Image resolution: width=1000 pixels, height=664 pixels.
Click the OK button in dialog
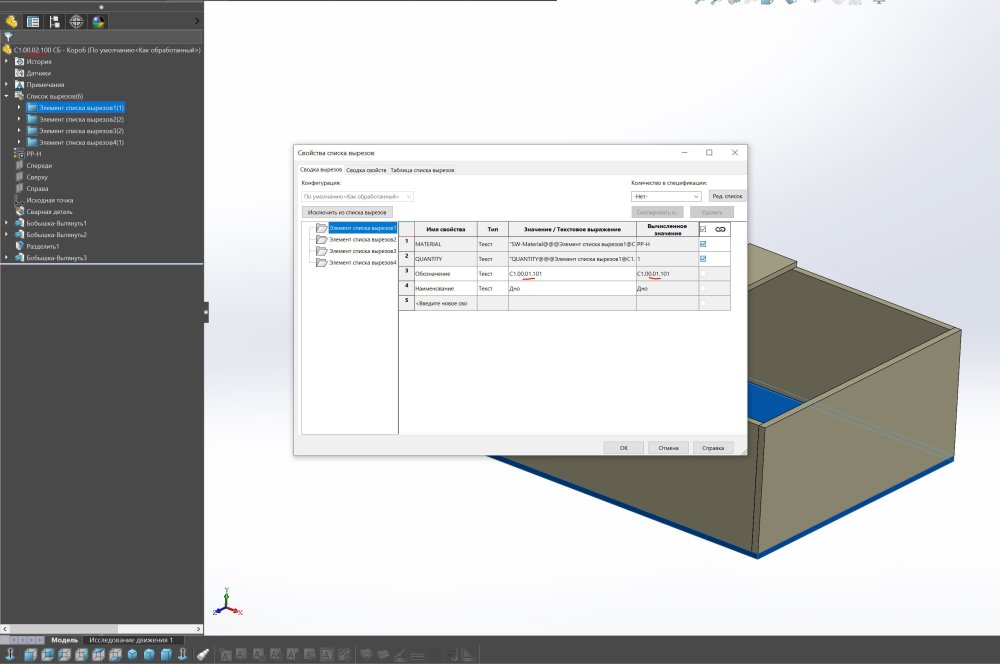(x=624, y=448)
